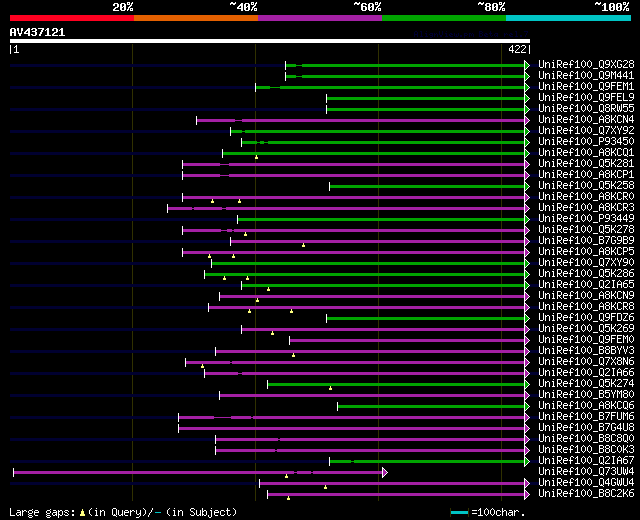Viewport: 640px width, 520px height.
Task: Click the green ~80% legend segment
Action: 444,18
